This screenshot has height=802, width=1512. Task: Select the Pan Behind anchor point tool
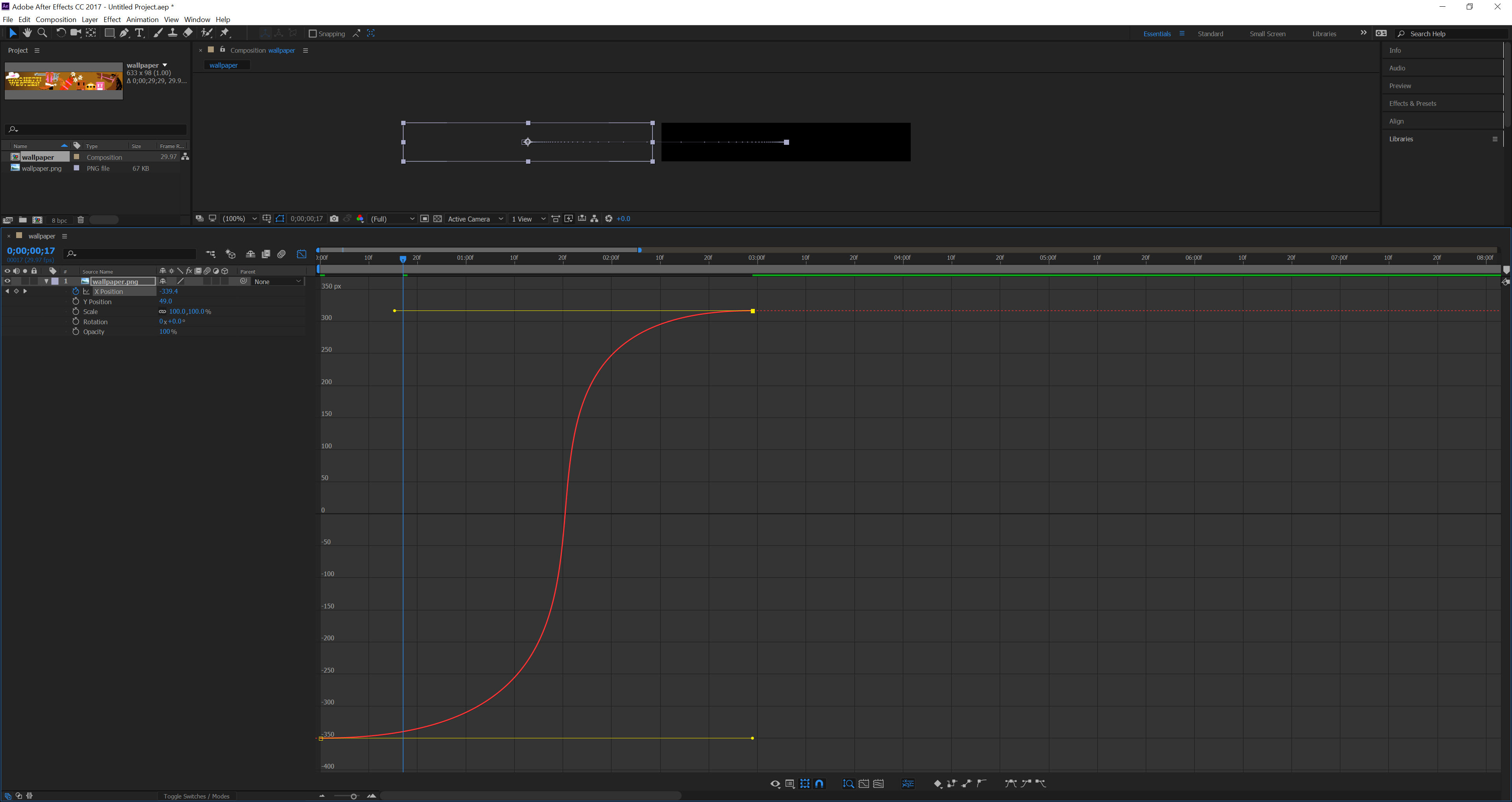[x=91, y=33]
